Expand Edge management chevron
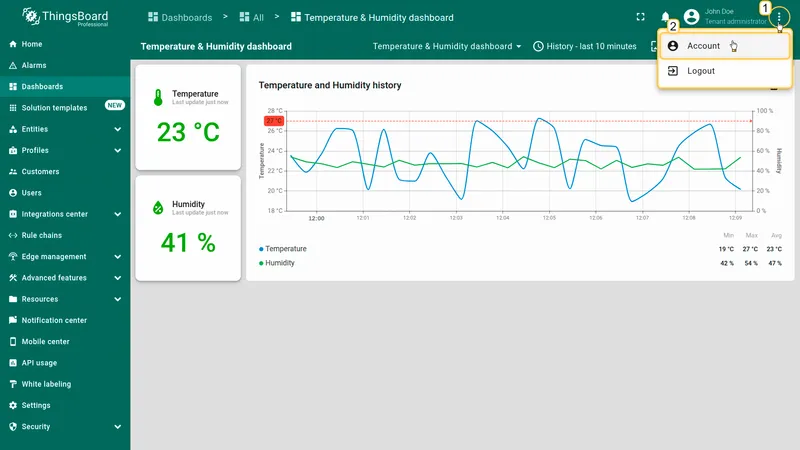 tap(117, 257)
